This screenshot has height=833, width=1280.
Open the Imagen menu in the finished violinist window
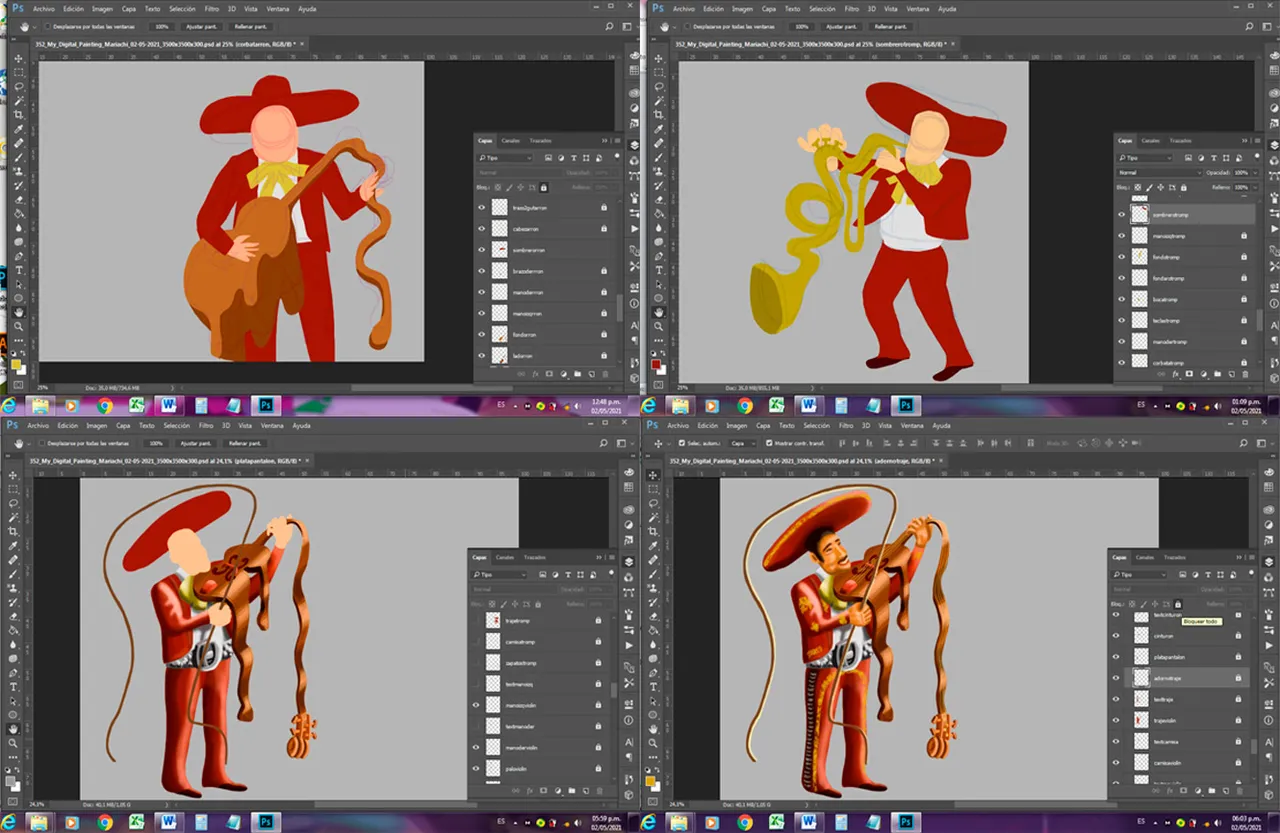[737, 426]
